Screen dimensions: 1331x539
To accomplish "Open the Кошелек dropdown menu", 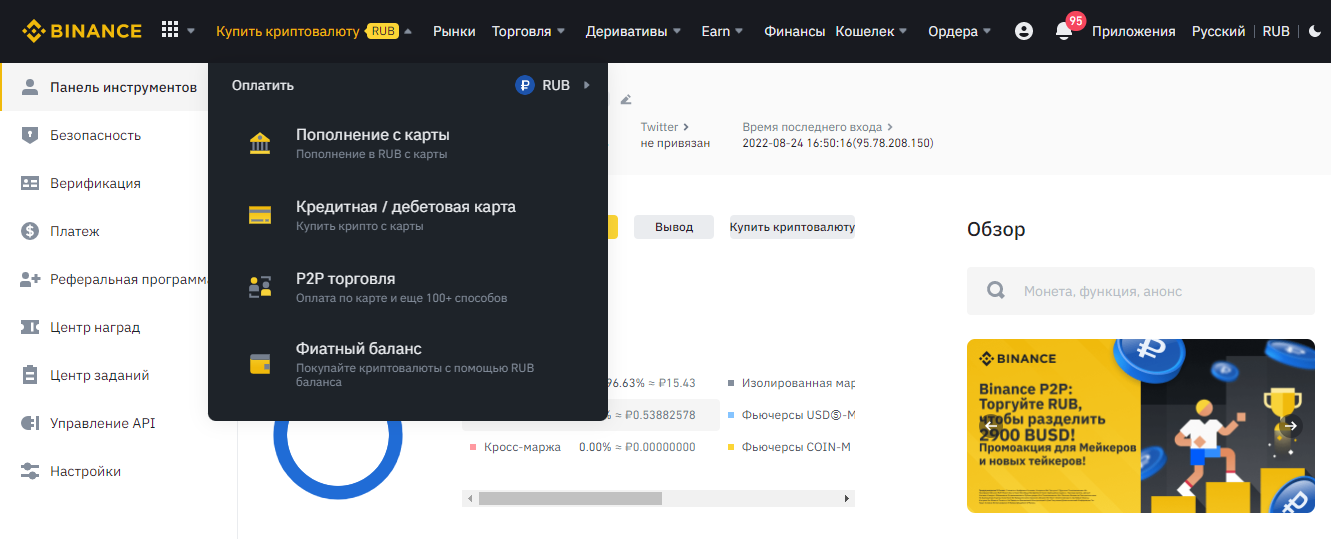I will tap(871, 31).
